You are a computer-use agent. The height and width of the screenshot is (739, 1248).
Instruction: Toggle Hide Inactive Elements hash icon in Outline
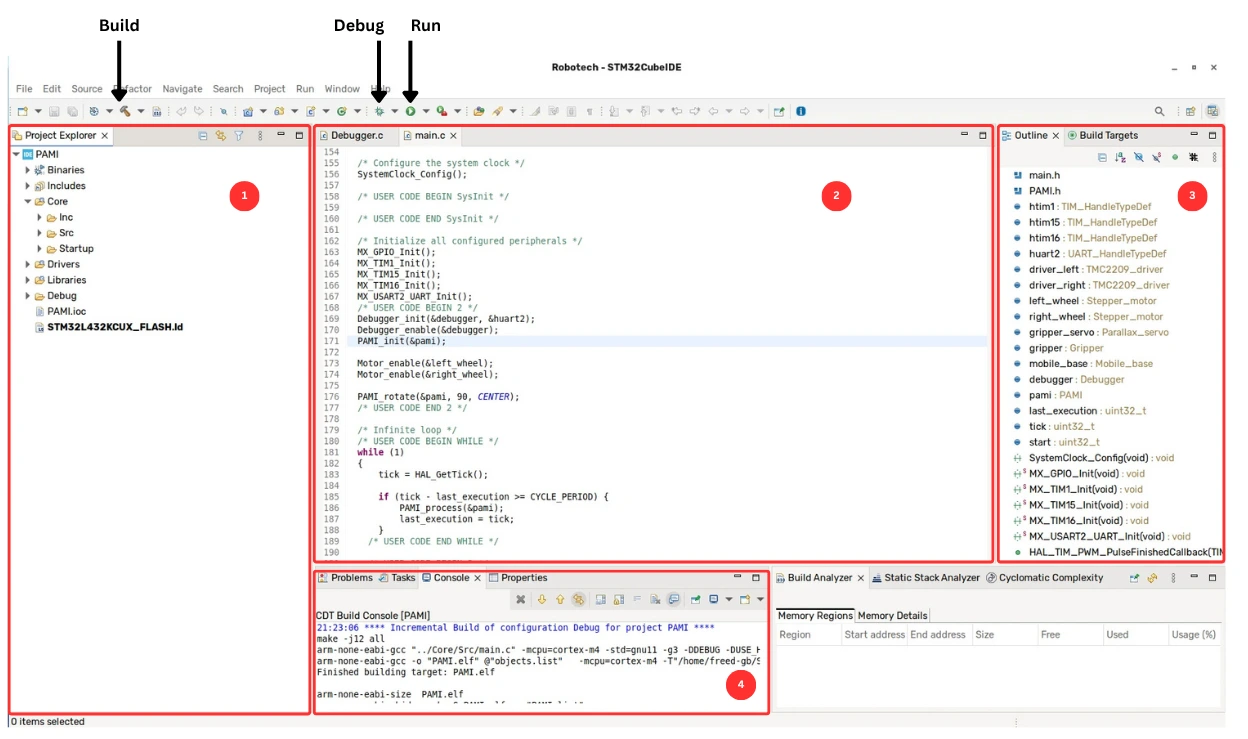(1193, 157)
